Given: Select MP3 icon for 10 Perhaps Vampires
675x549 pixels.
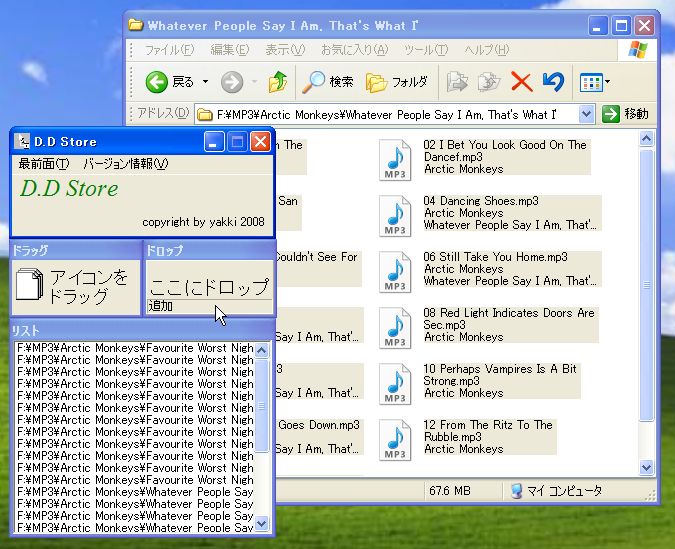Looking at the screenshot, I should click(x=395, y=384).
